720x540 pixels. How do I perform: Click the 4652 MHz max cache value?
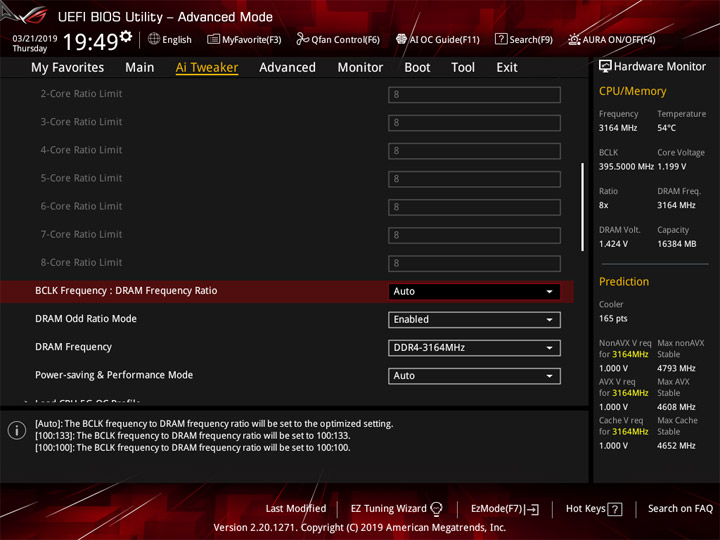[676, 446]
